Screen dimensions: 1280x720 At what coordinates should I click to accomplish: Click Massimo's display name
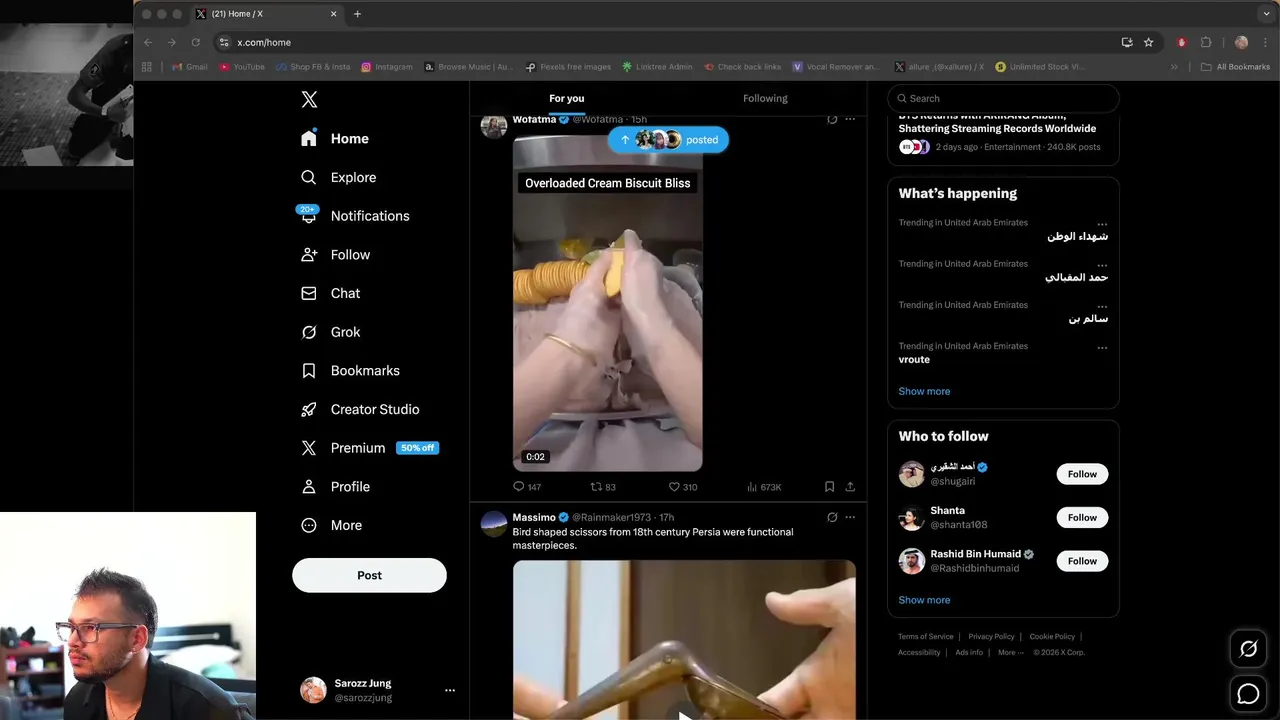[x=534, y=517]
